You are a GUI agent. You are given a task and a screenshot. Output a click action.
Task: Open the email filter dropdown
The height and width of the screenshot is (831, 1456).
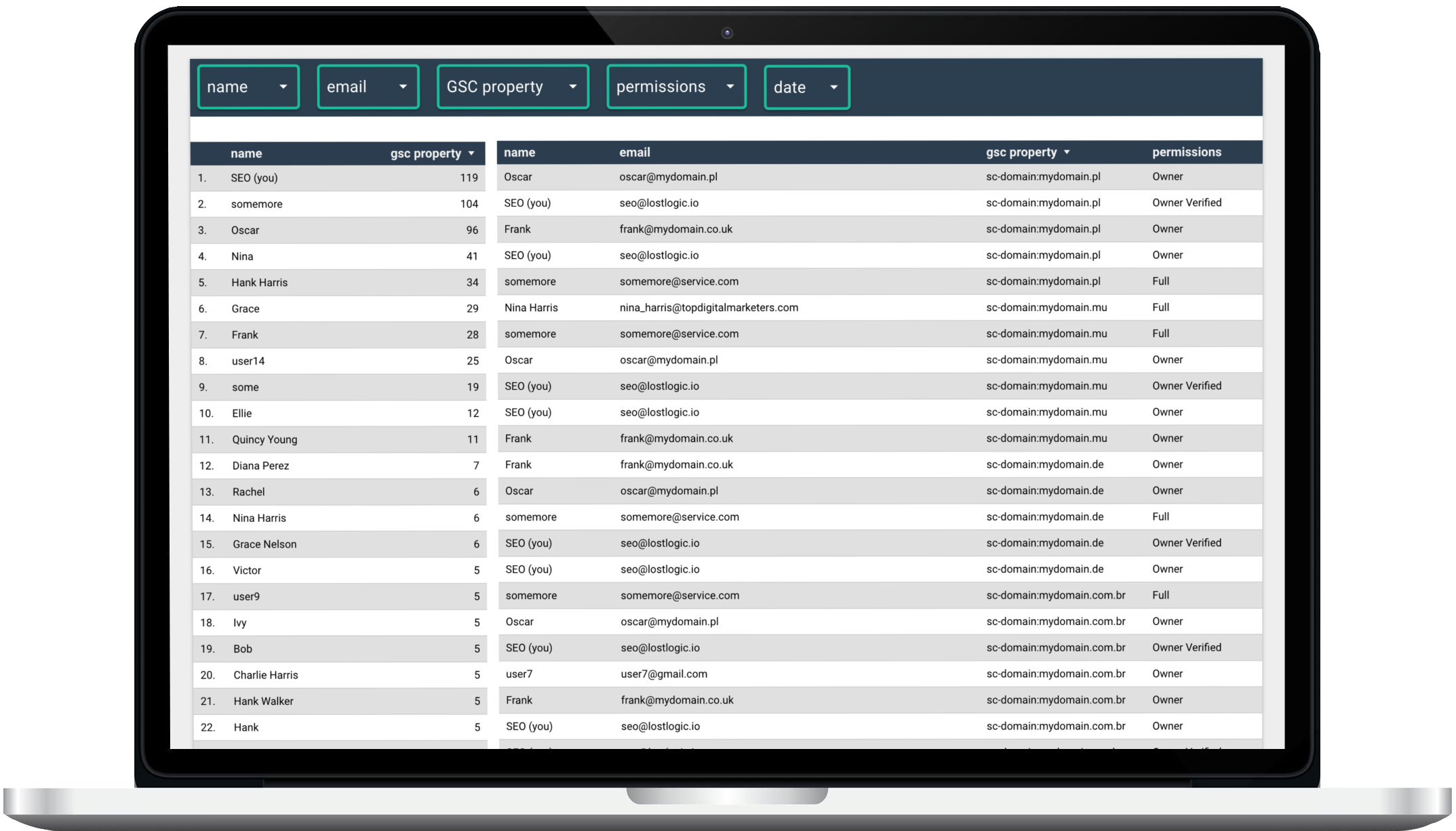pyautogui.click(x=368, y=87)
